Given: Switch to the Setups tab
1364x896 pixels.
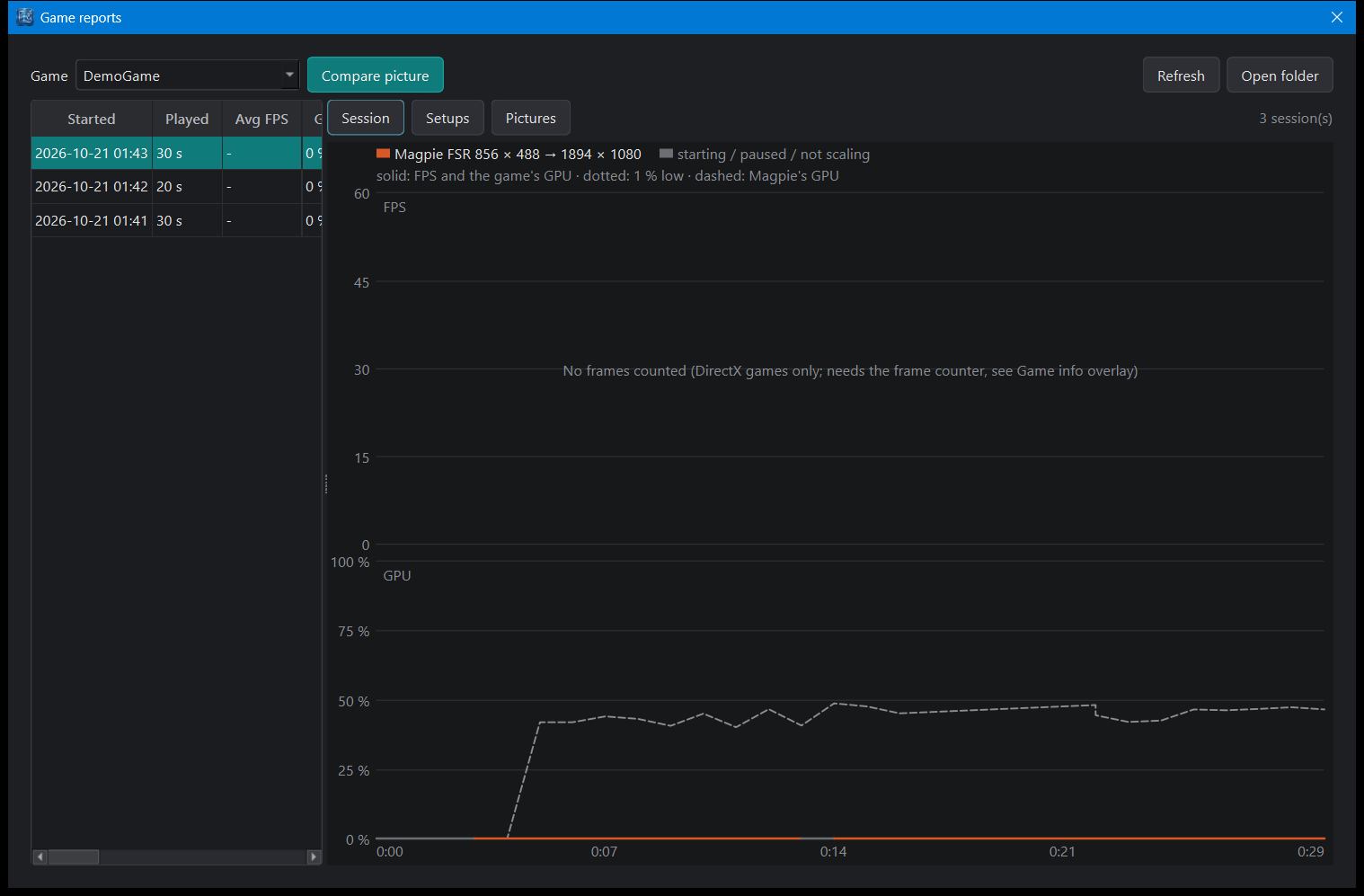Looking at the screenshot, I should tap(447, 118).
